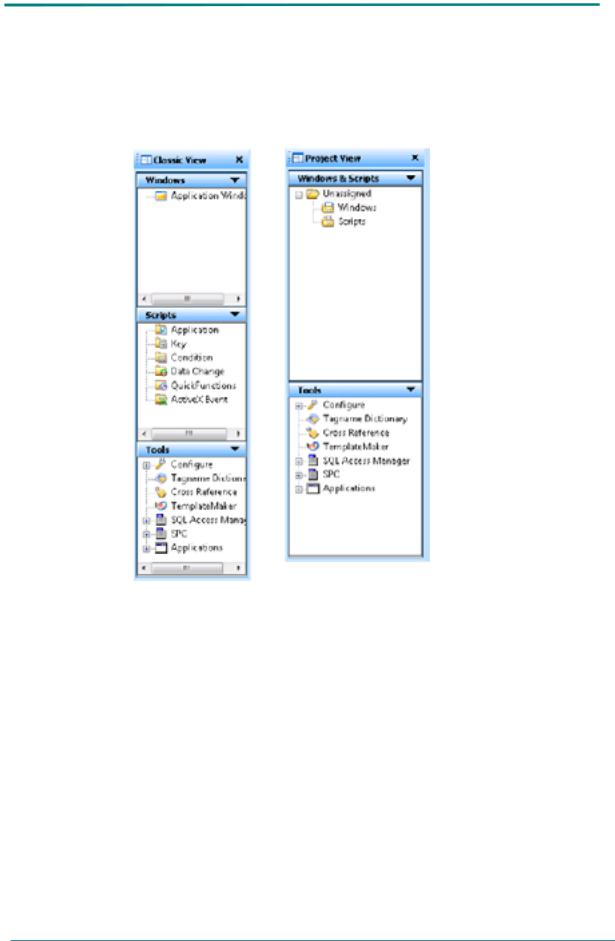The image size is (615, 941).
Task: Click Tools pane header in Project View
Action: point(355,389)
